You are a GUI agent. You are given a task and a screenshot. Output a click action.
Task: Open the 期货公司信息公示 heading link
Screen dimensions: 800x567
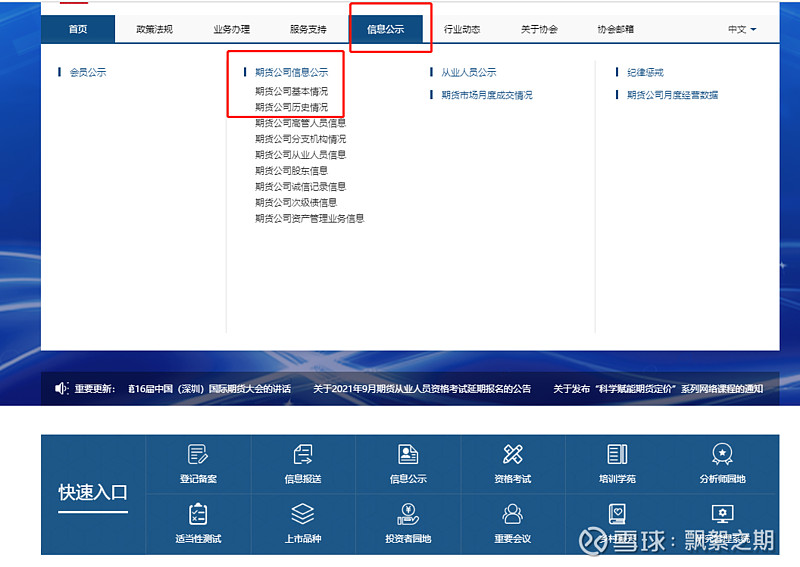[x=291, y=72]
